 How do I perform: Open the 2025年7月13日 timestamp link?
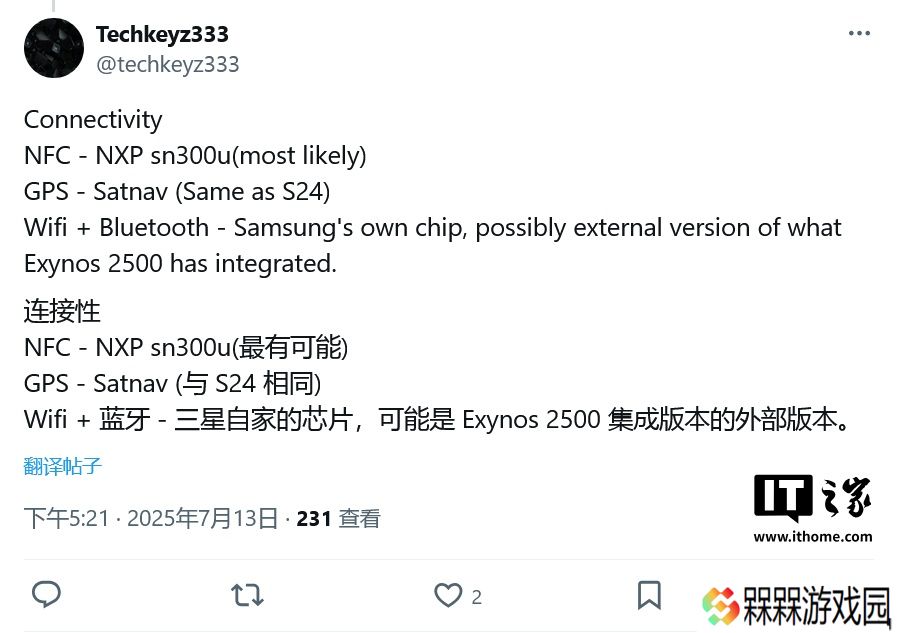[x=202, y=518]
